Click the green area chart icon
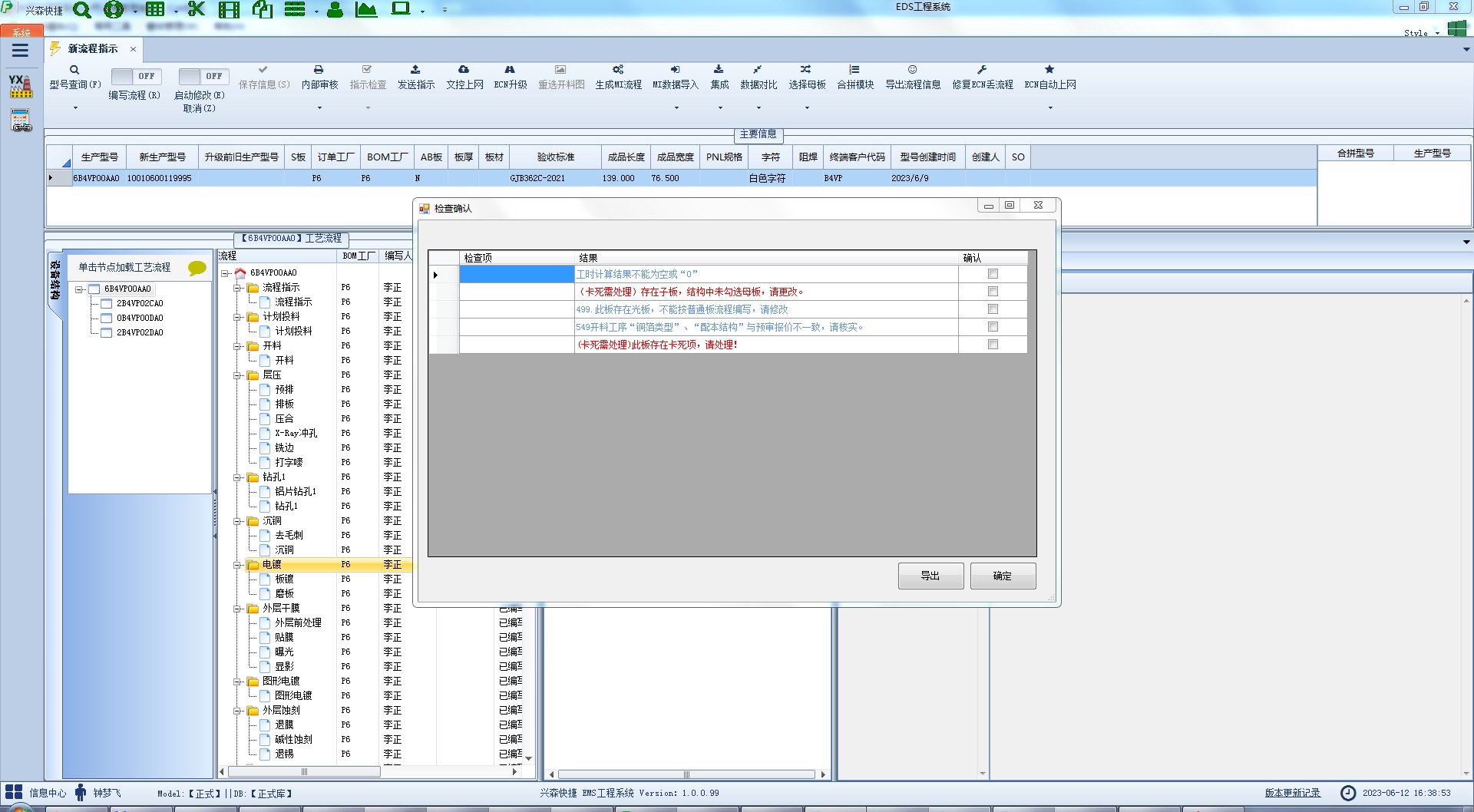Screen dimensions: 1474x812 coord(366,9)
